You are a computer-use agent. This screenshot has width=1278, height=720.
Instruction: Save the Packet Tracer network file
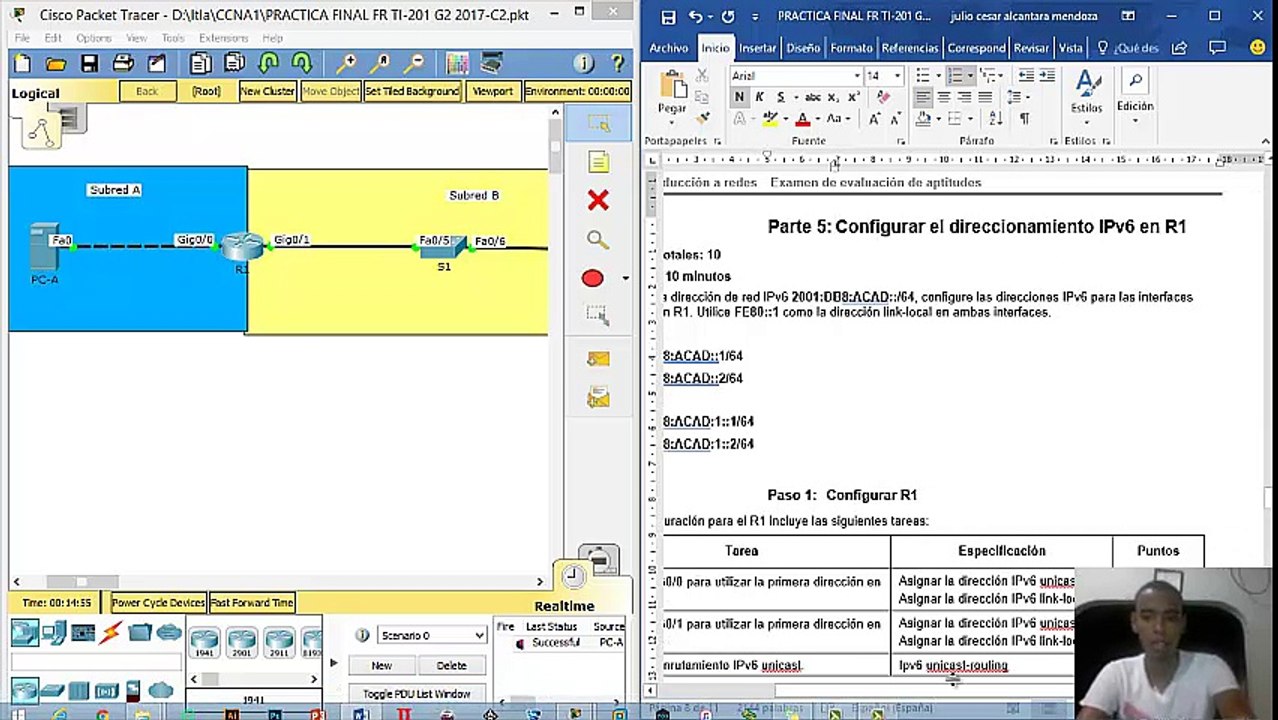tap(90, 63)
